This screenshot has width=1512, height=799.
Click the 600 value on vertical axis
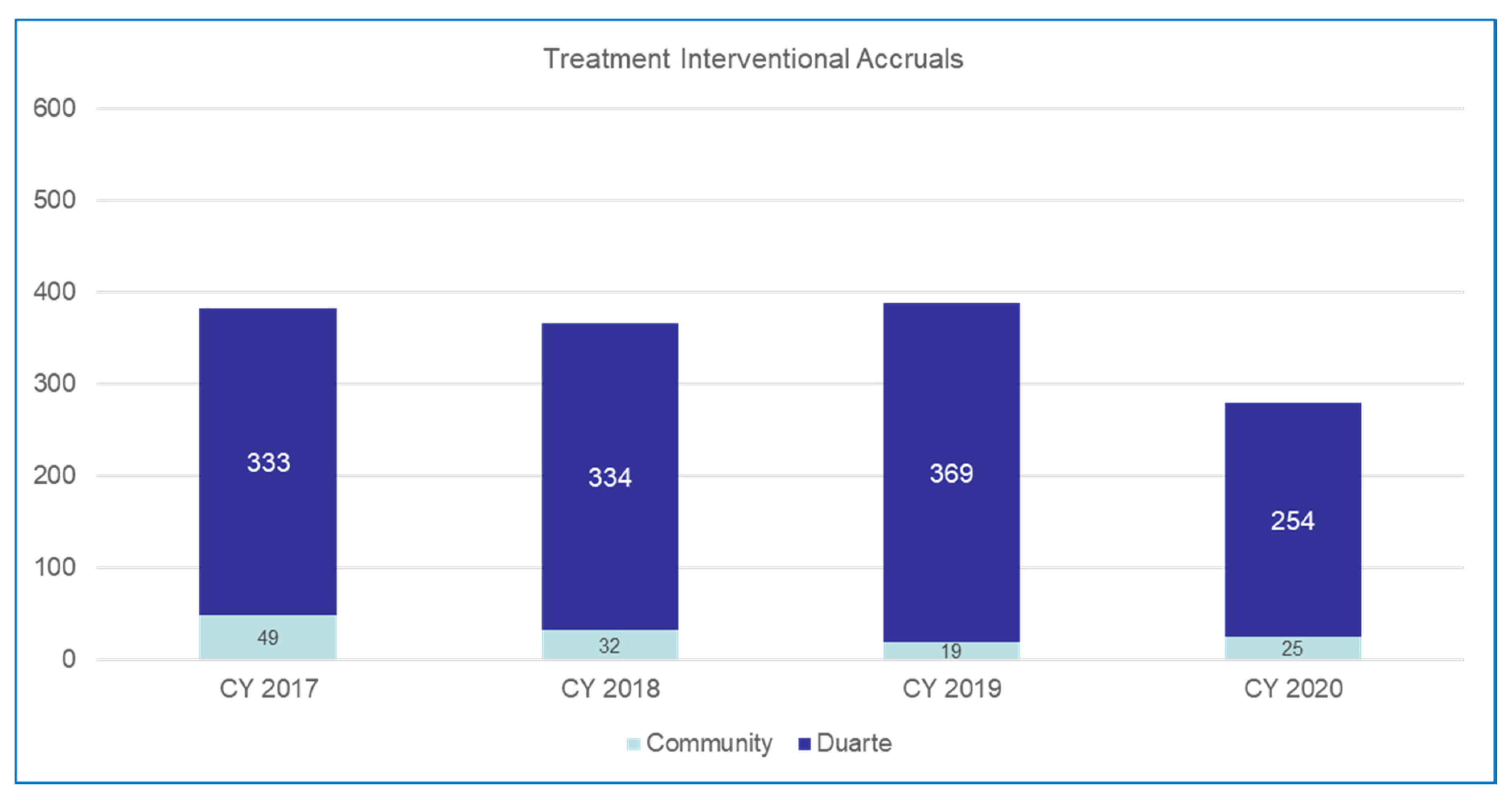point(54,108)
